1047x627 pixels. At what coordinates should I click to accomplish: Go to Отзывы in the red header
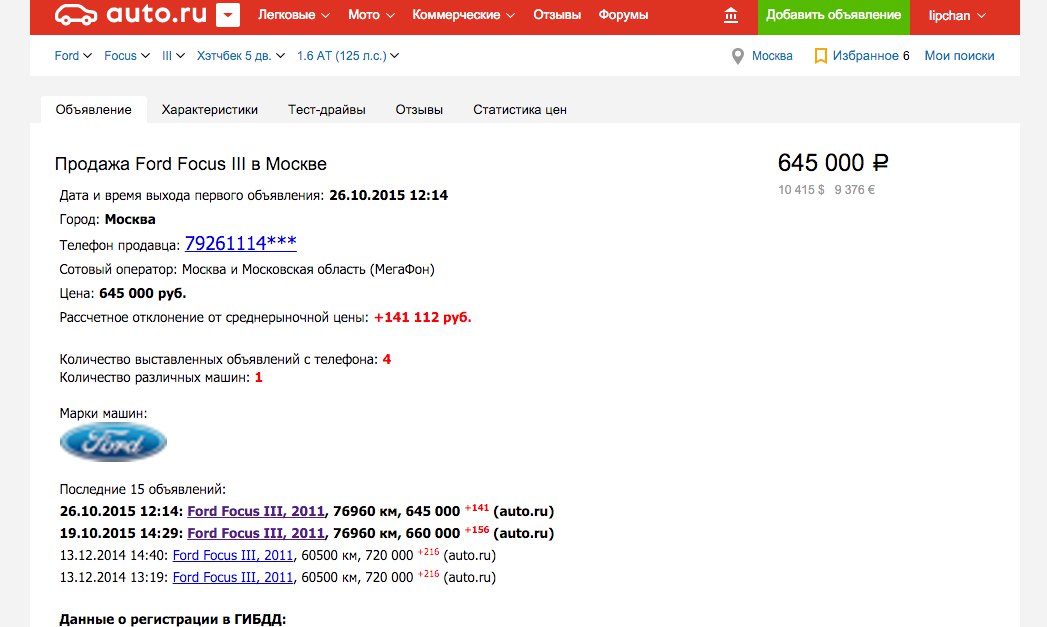click(x=557, y=15)
